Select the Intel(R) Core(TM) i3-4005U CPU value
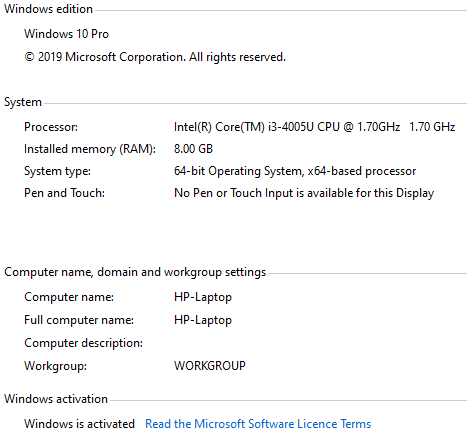The image size is (467, 440). (x=314, y=127)
